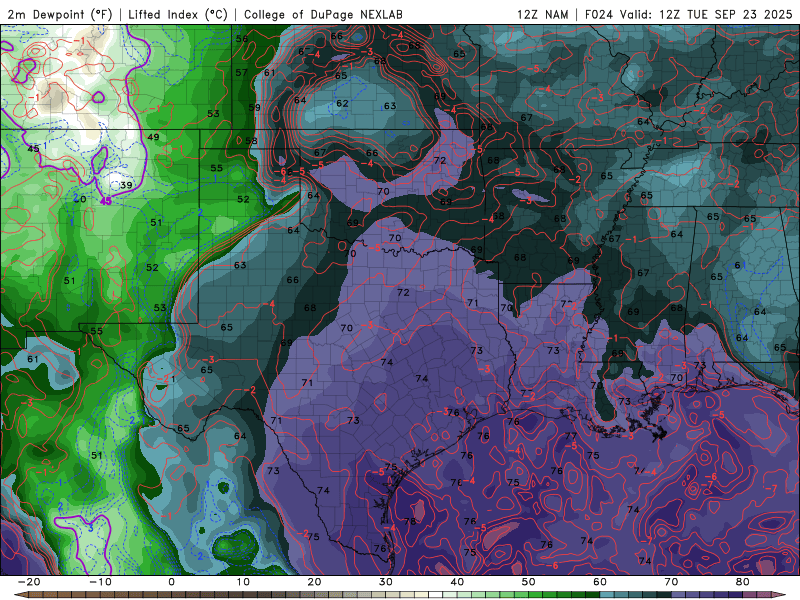Click the "59" dewpoint value on map
800x600 pixels.
[x=254, y=107]
